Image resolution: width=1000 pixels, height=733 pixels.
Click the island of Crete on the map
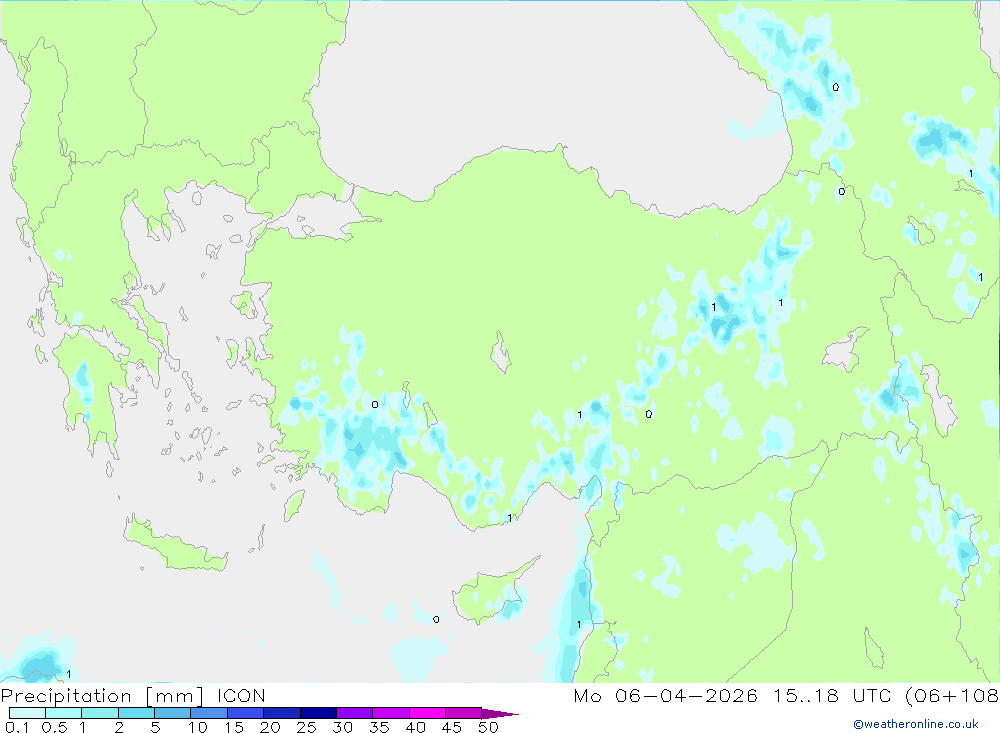175,545
